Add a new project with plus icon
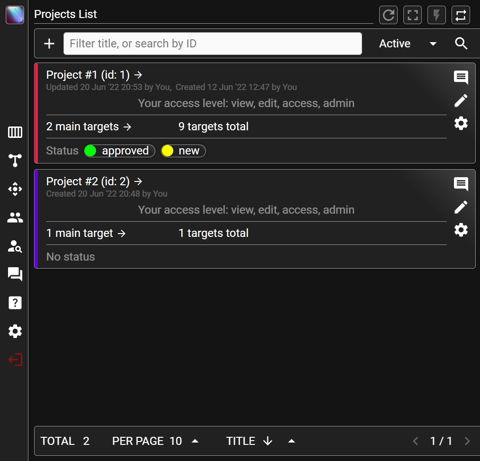Viewport: 480px width, 461px height. click(x=49, y=44)
